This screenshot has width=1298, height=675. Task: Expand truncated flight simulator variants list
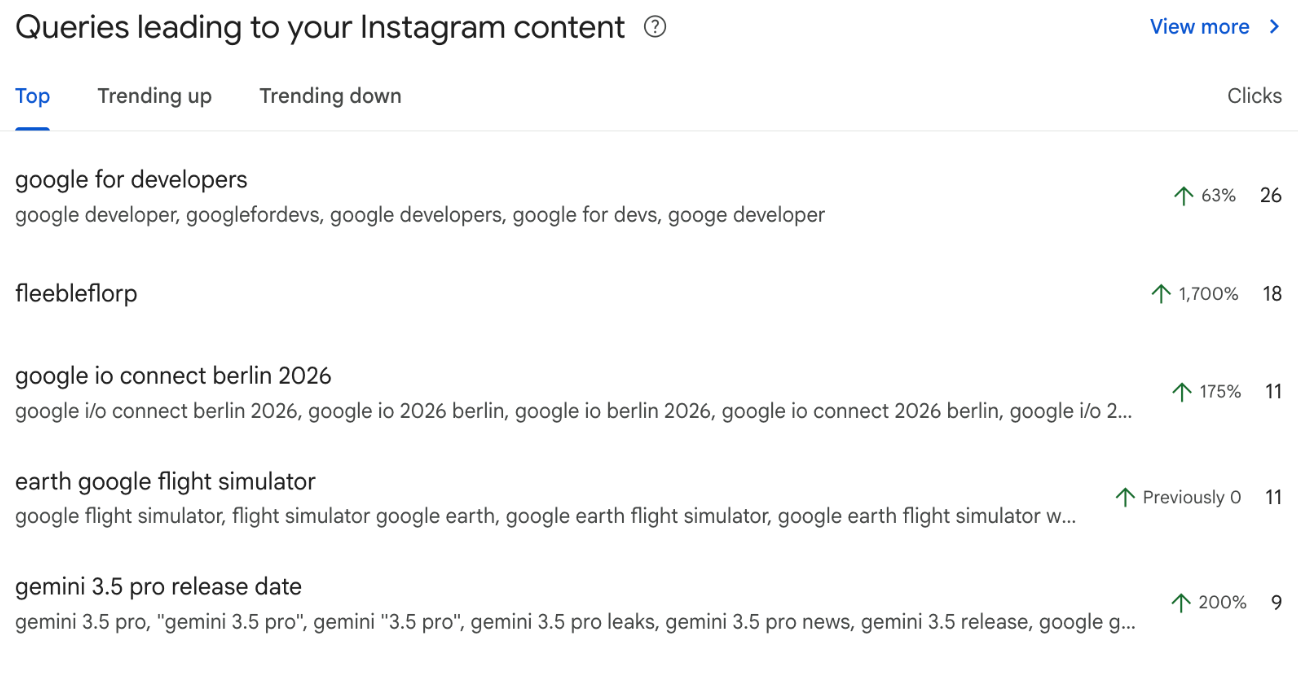tap(545, 516)
